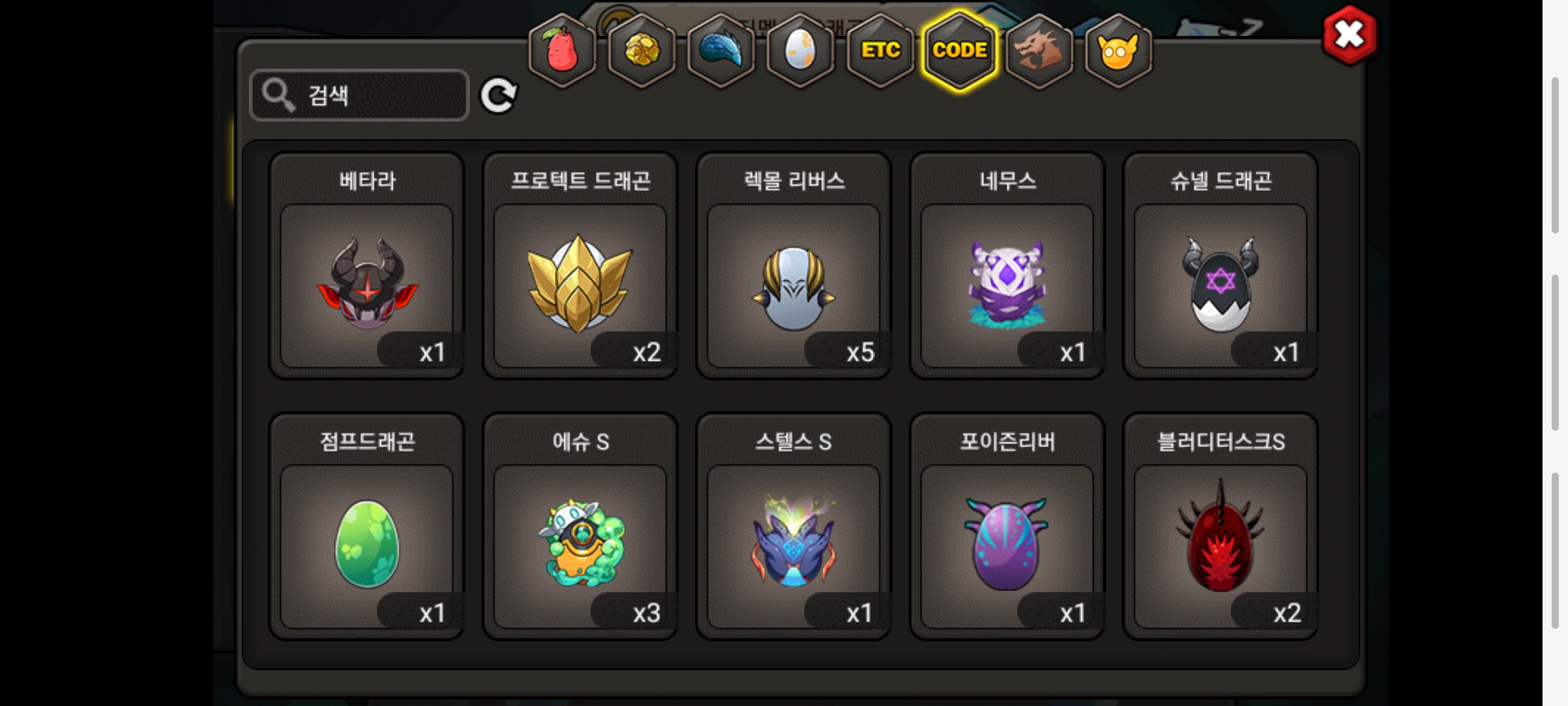Select the 베타라 horned helmet egg
This screenshot has width=1568, height=706.
(367, 266)
